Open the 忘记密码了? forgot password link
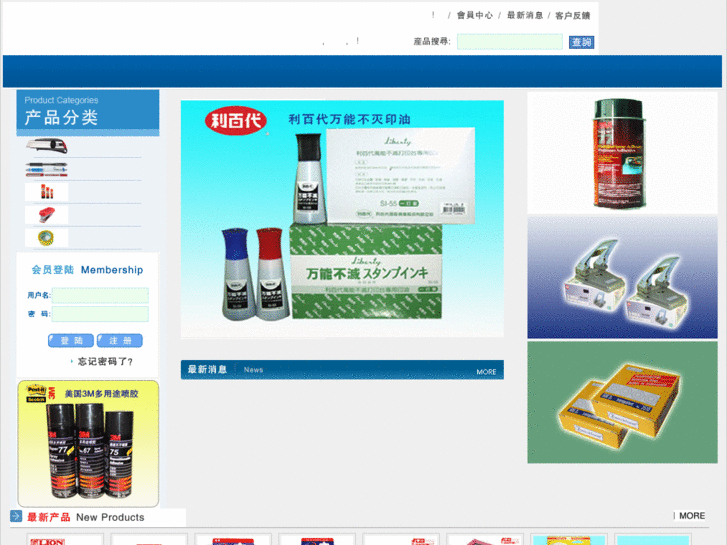The height and width of the screenshot is (545, 727). (x=105, y=361)
